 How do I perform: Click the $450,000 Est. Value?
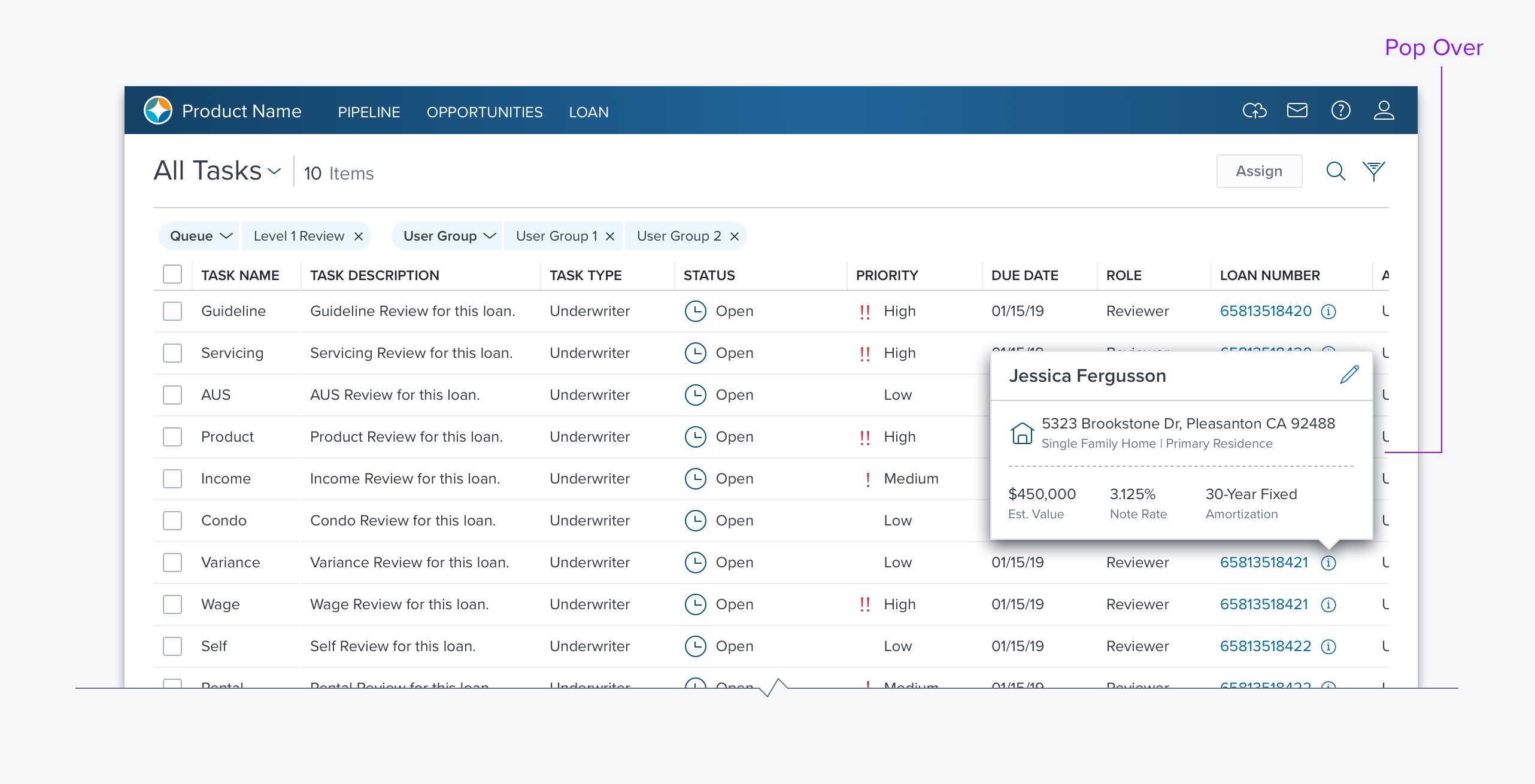1042,494
